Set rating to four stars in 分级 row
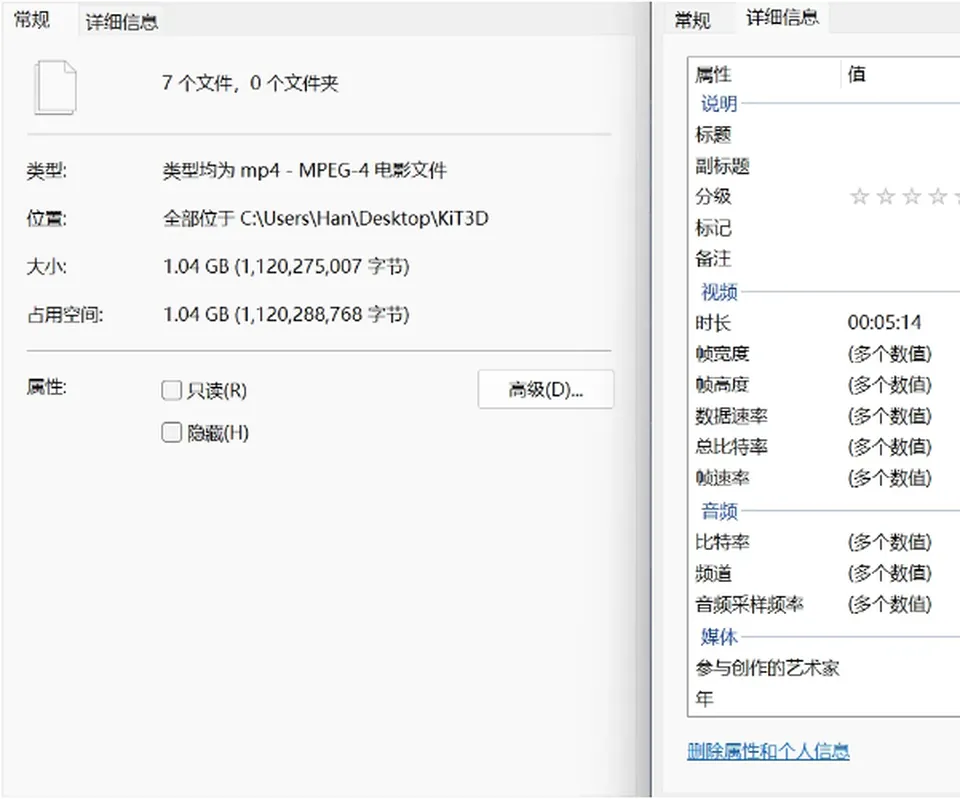 937,197
